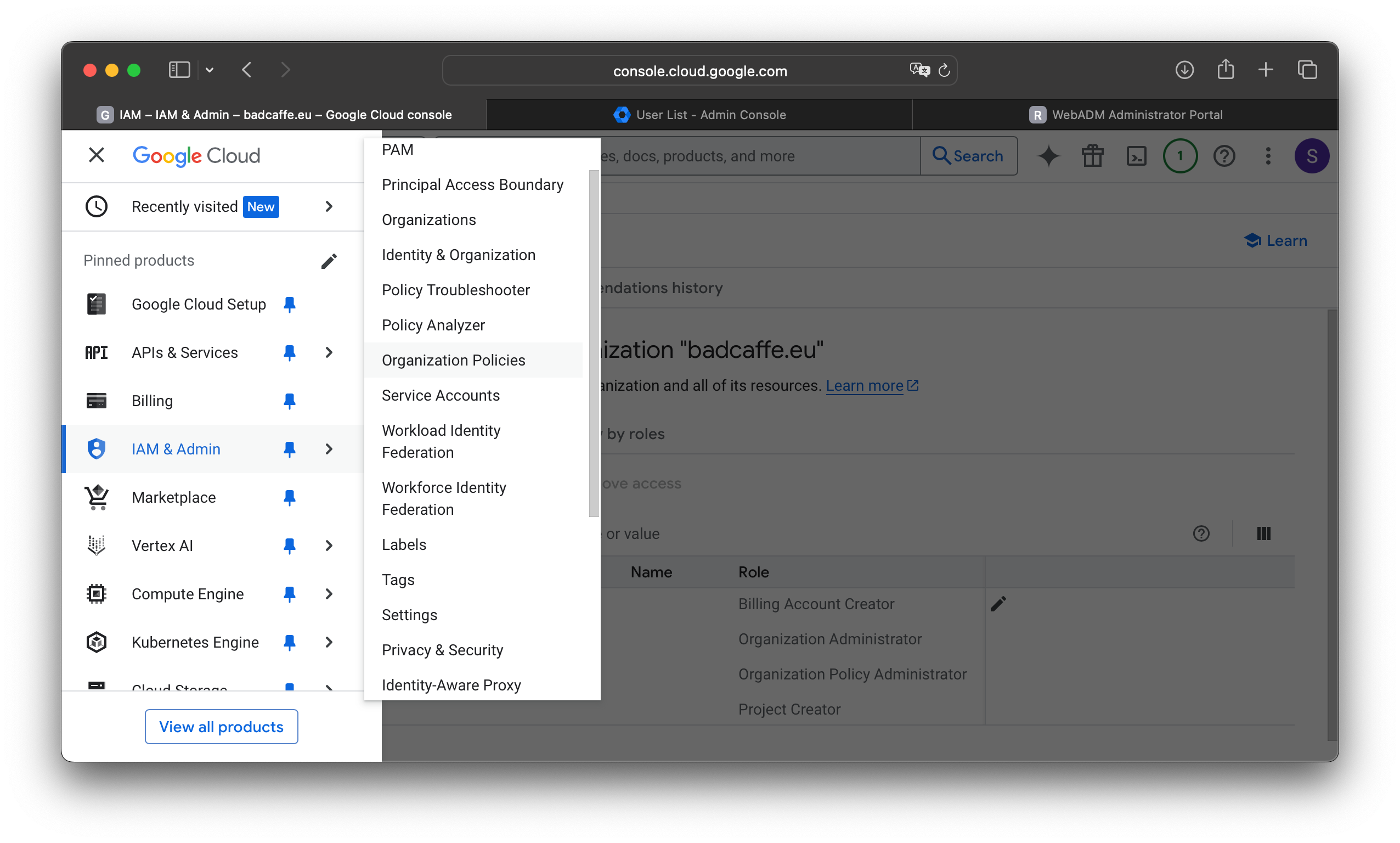
Task: Open Settings in the IAM submenu
Action: (x=473, y=615)
